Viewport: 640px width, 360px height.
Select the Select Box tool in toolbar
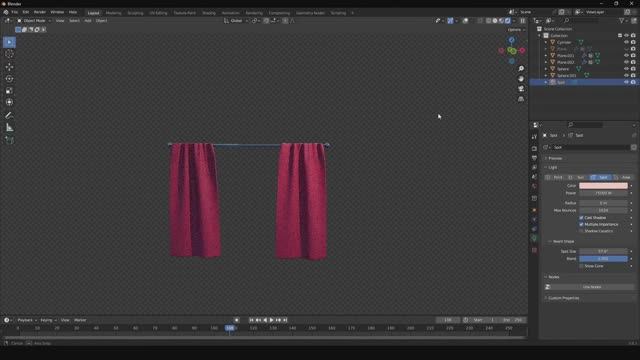point(9,42)
